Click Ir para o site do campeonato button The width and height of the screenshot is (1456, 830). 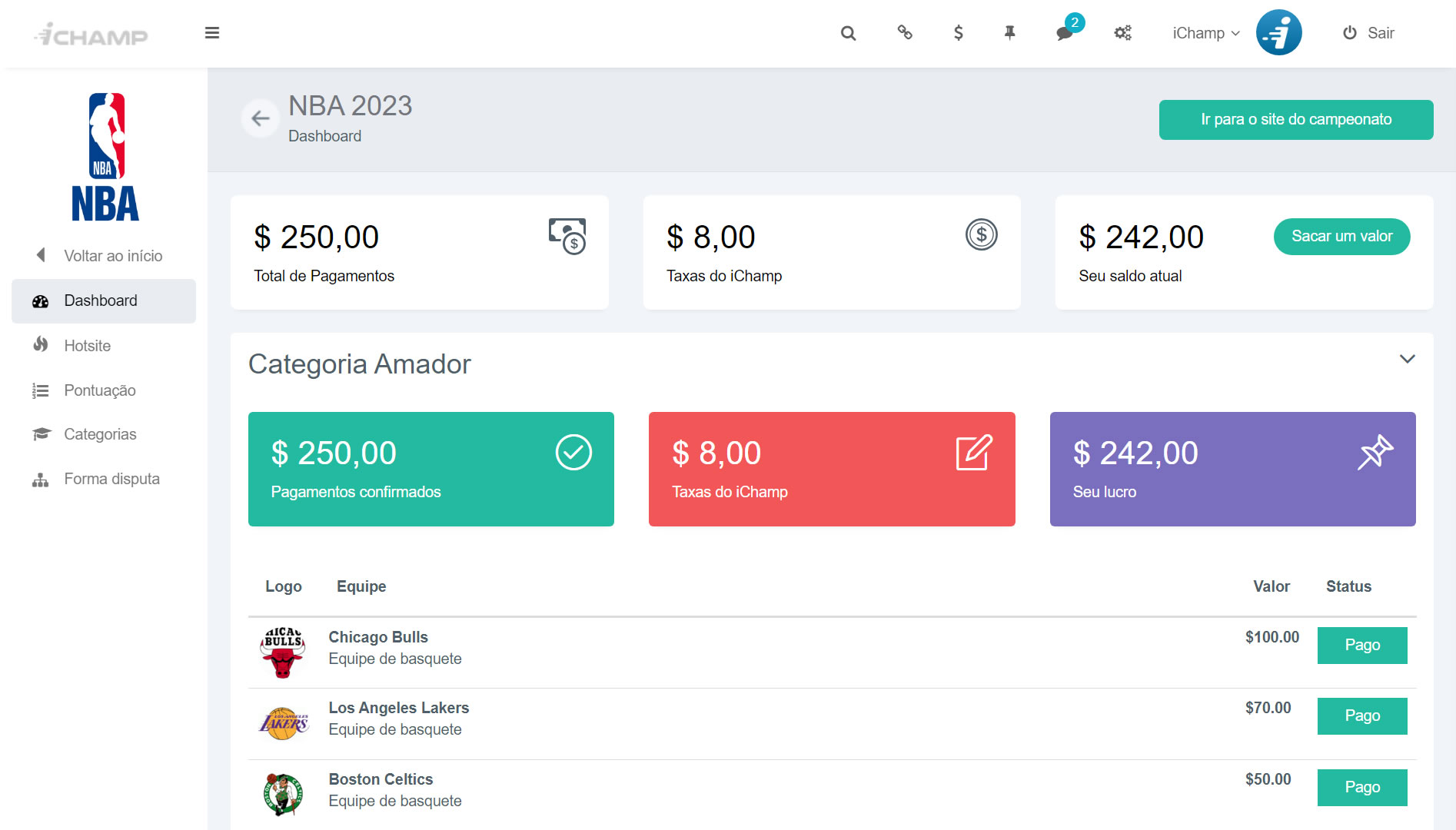pyautogui.click(x=1296, y=119)
